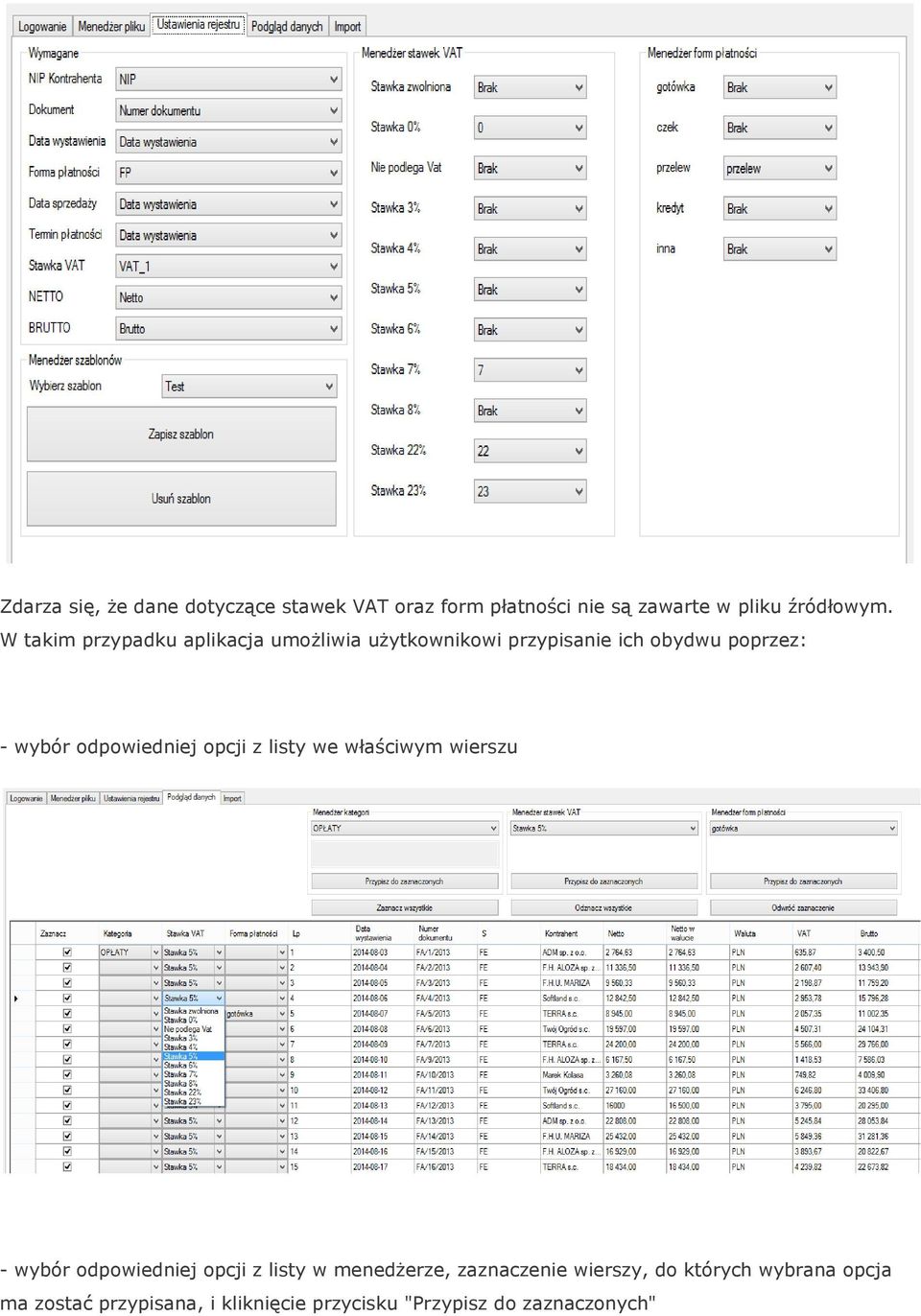Expand the Stawka 23% dropdown
The width and height of the screenshot is (921, 1316).
[x=530, y=491]
